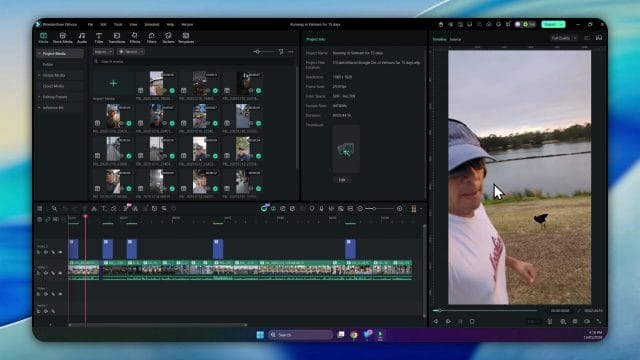The width and height of the screenshot is (640, 360).
Task: Mute the Audio 1 track
Action: tap(46, 311)
